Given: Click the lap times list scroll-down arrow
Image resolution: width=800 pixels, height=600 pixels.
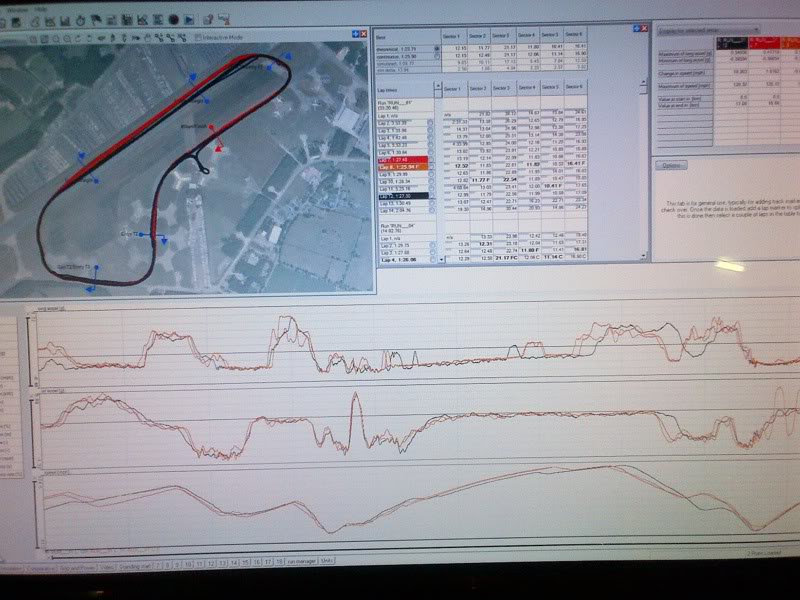Looking at the screenshot, I should pos(441,258).
